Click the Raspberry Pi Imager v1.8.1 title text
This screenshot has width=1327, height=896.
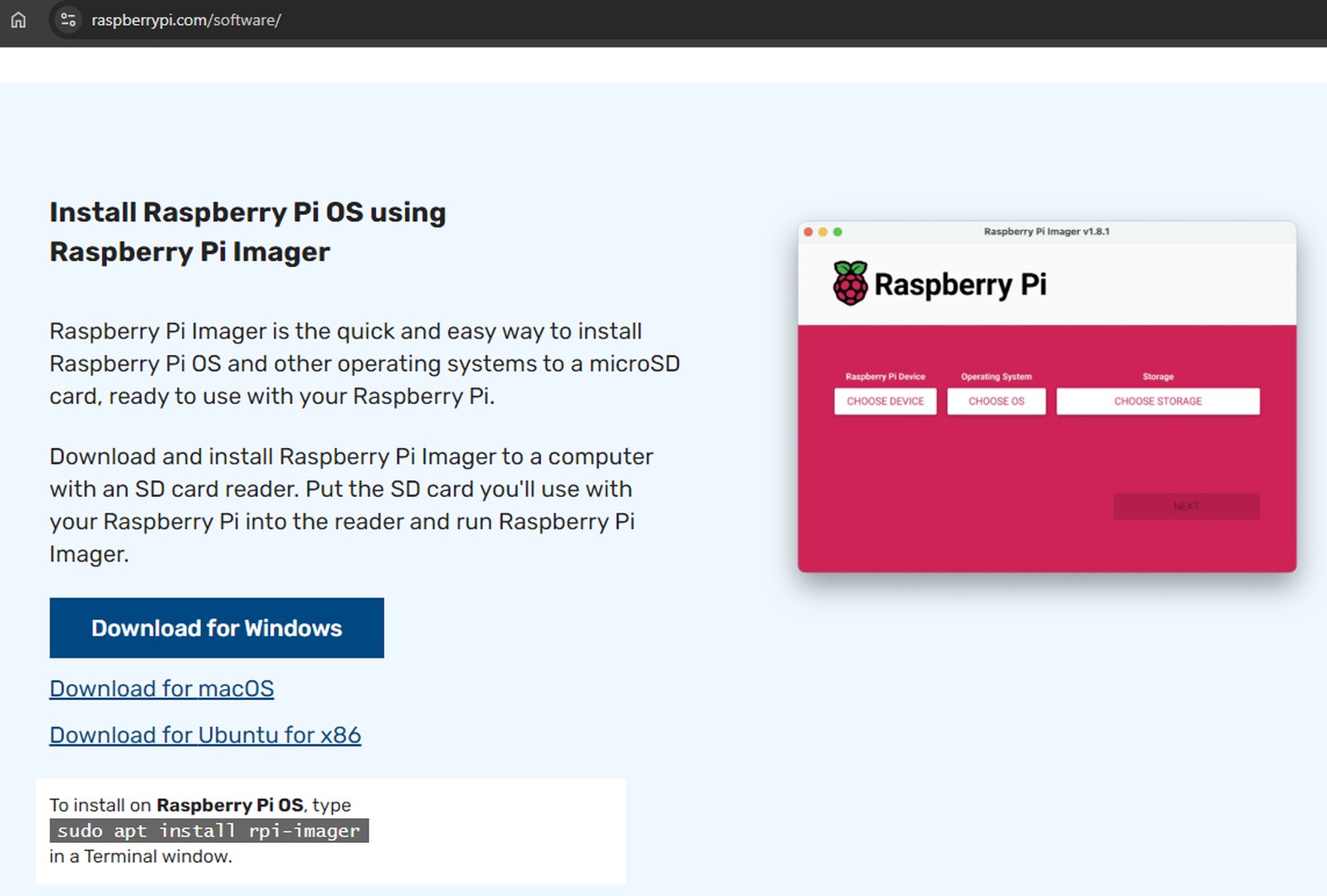click(x=1046, y=231)
